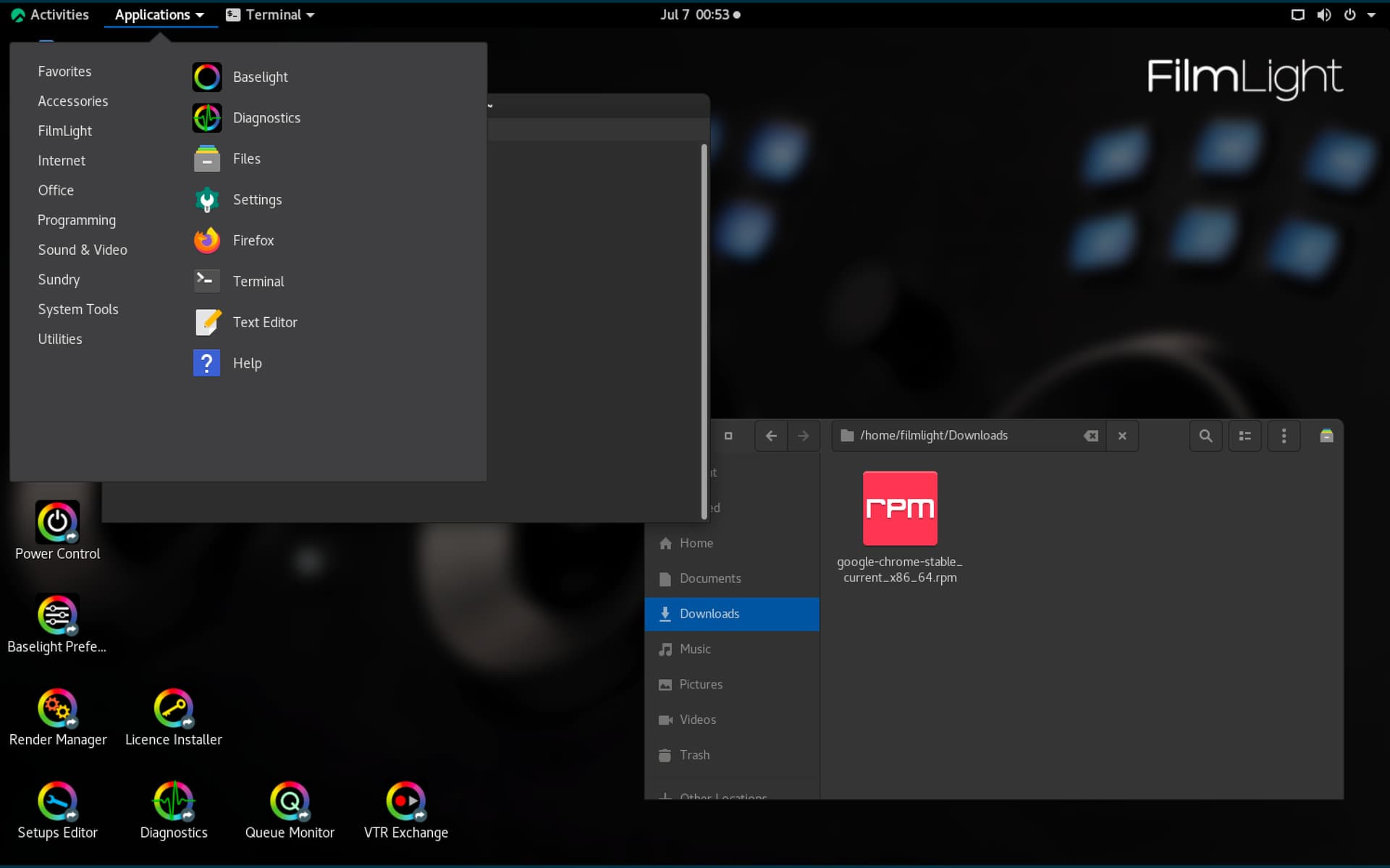Expand the system menu arrow in top bar
This screenshot has width=1390, height=868.
tap(1371, 14)
